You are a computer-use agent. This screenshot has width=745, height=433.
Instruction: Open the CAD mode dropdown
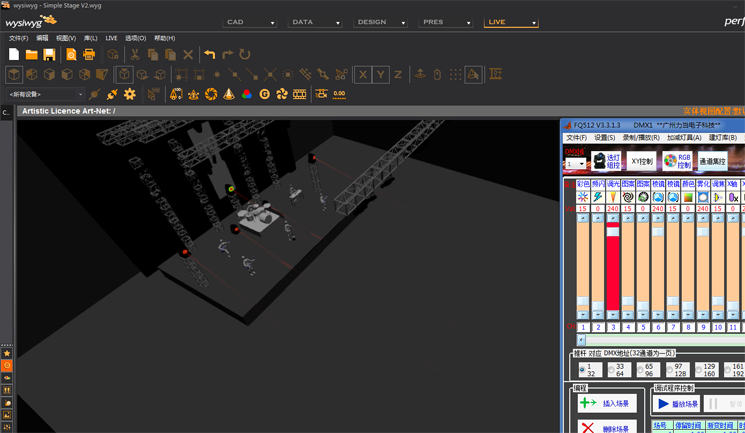click(249, 22)
